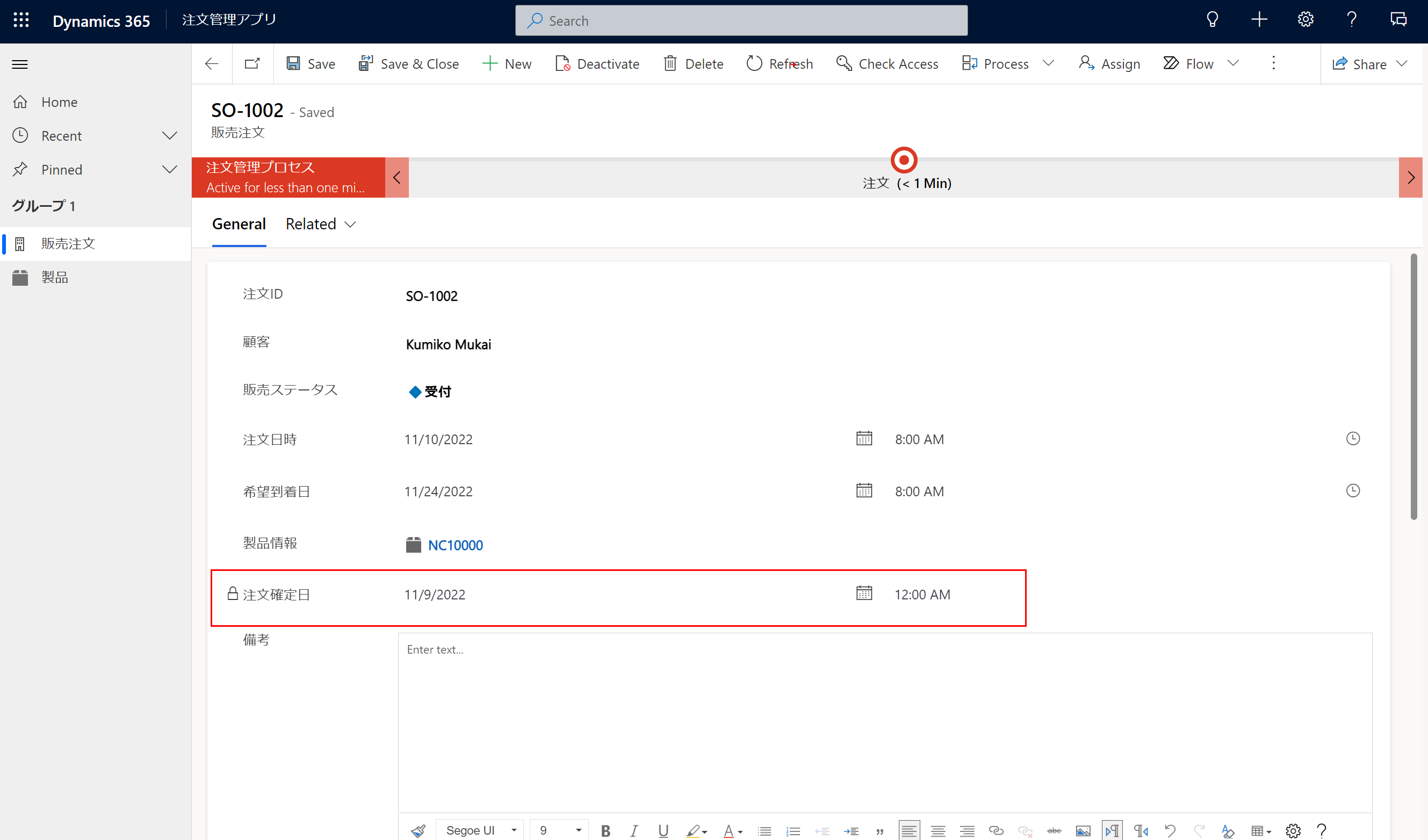Click the Check Access key icon
This screenshot has height=840, width=1428.
(x=844, y=63)
